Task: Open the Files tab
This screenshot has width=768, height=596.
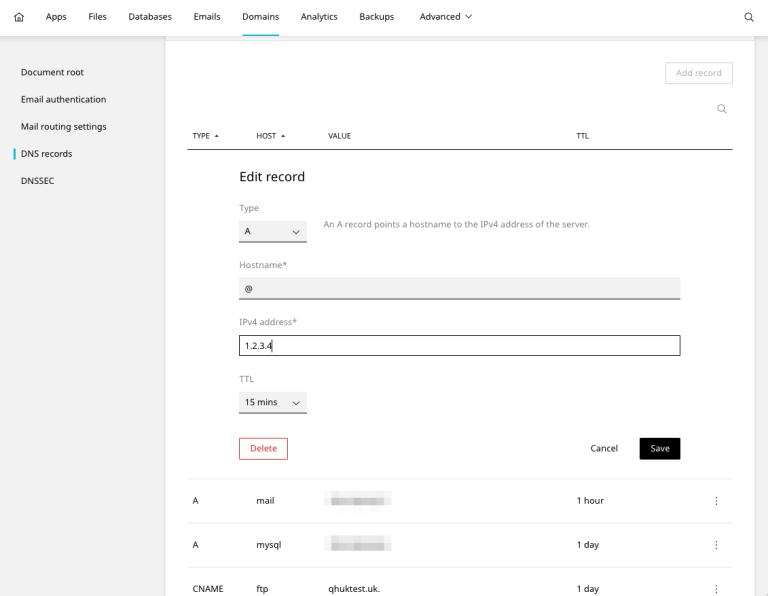Action: tap(97, 17)
